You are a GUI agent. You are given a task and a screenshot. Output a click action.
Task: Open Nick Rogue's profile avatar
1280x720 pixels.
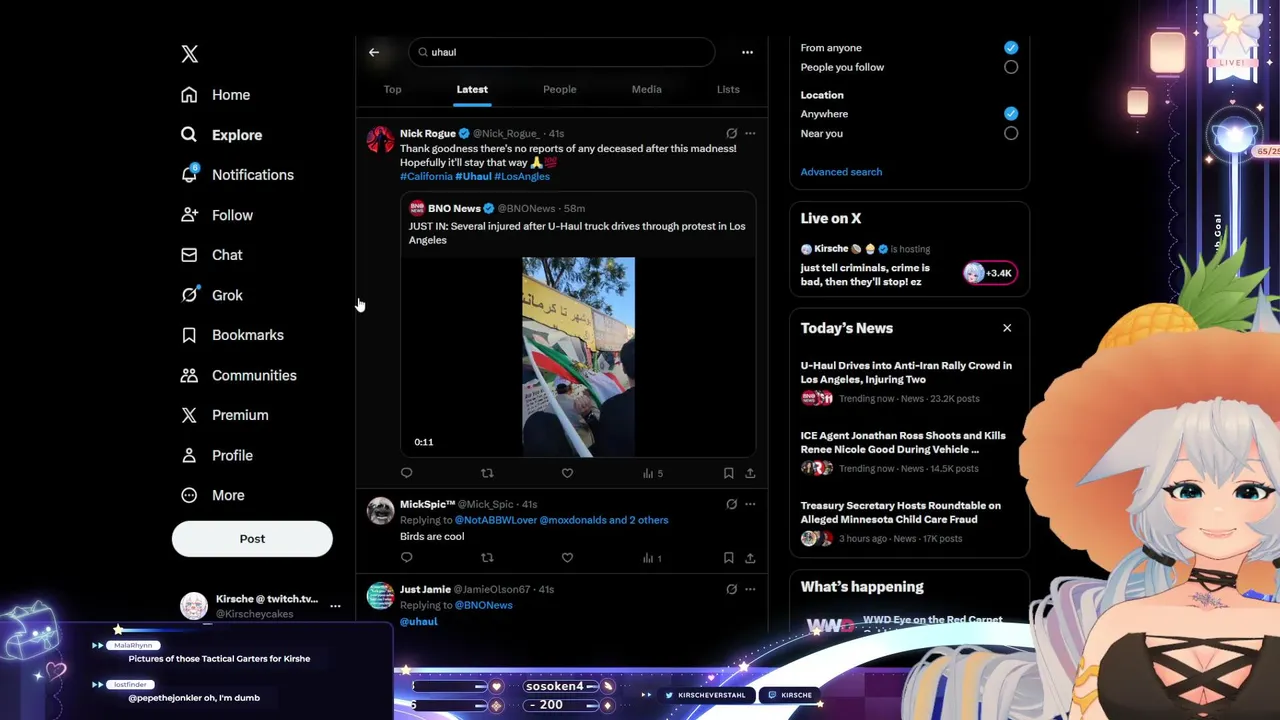380,140
